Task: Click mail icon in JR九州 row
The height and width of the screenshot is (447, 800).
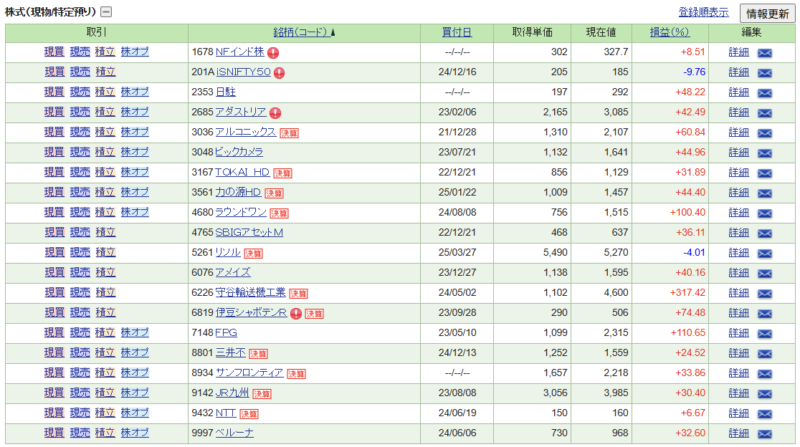Action: (x=764, y=394)
